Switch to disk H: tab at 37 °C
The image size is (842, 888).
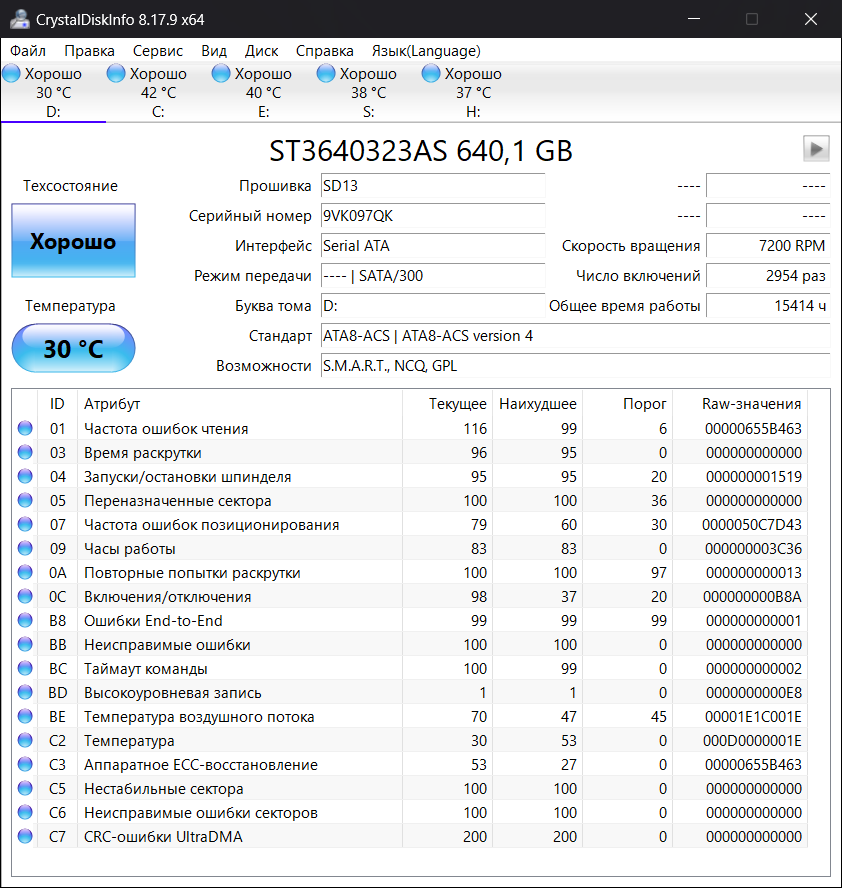473,92
